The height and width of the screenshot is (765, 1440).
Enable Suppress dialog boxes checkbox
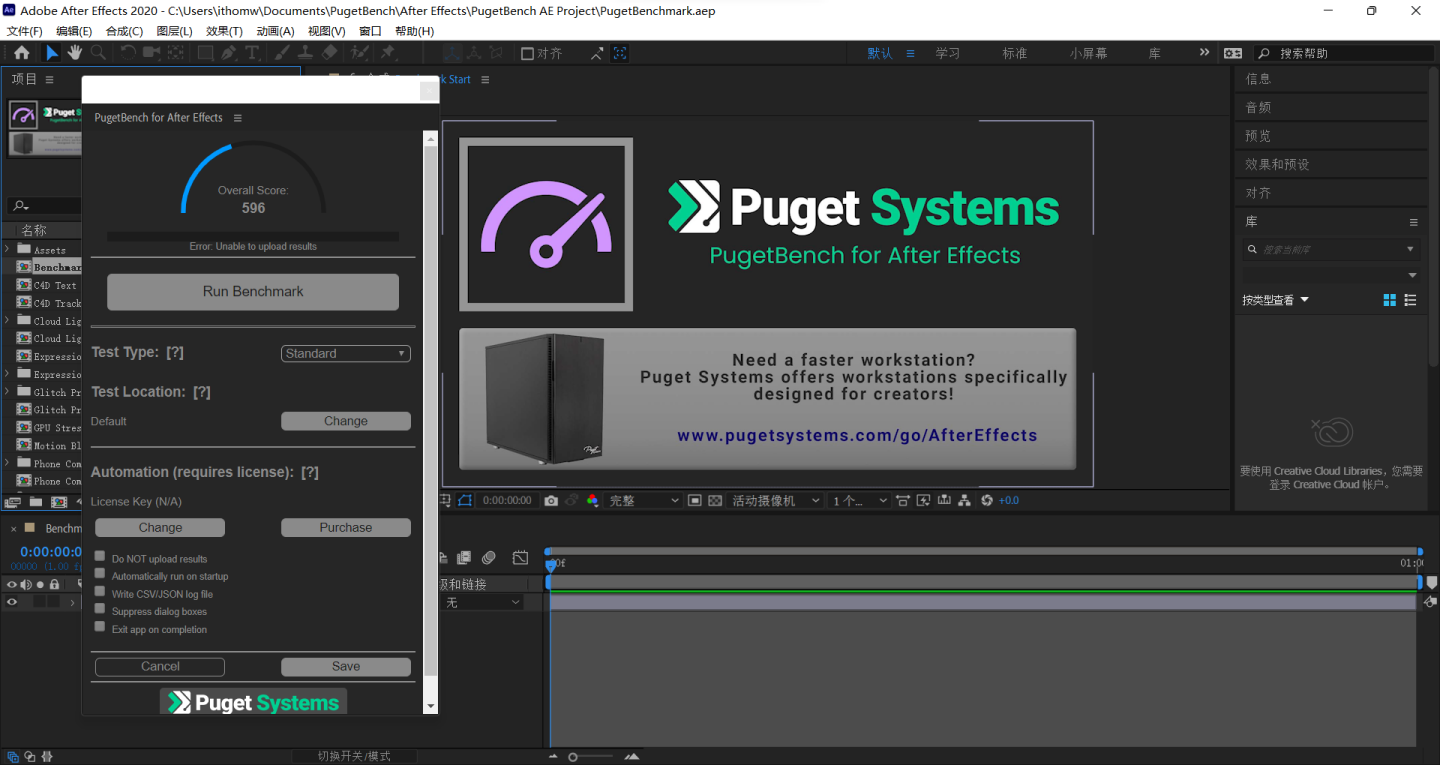tap(100, 608)
